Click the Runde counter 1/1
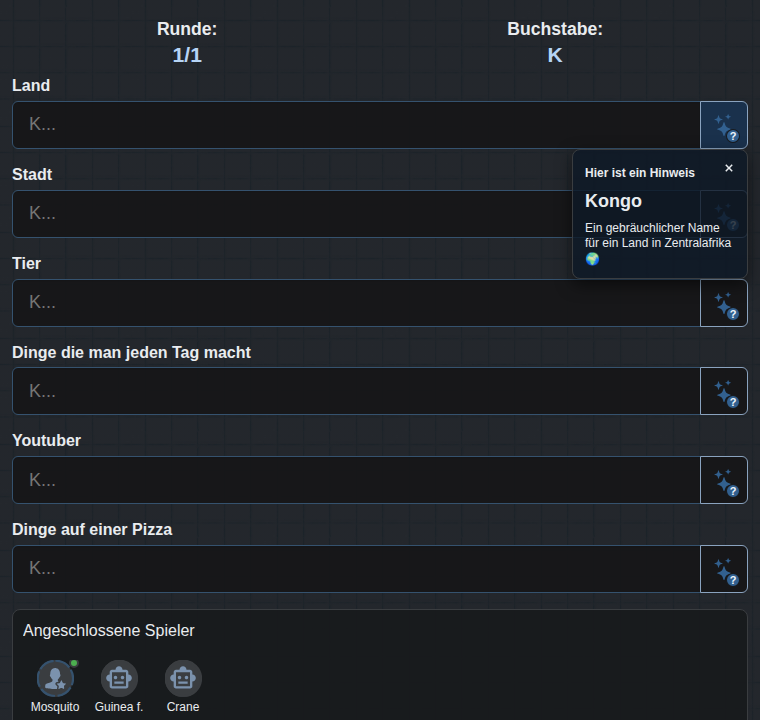 pos(187,55)
